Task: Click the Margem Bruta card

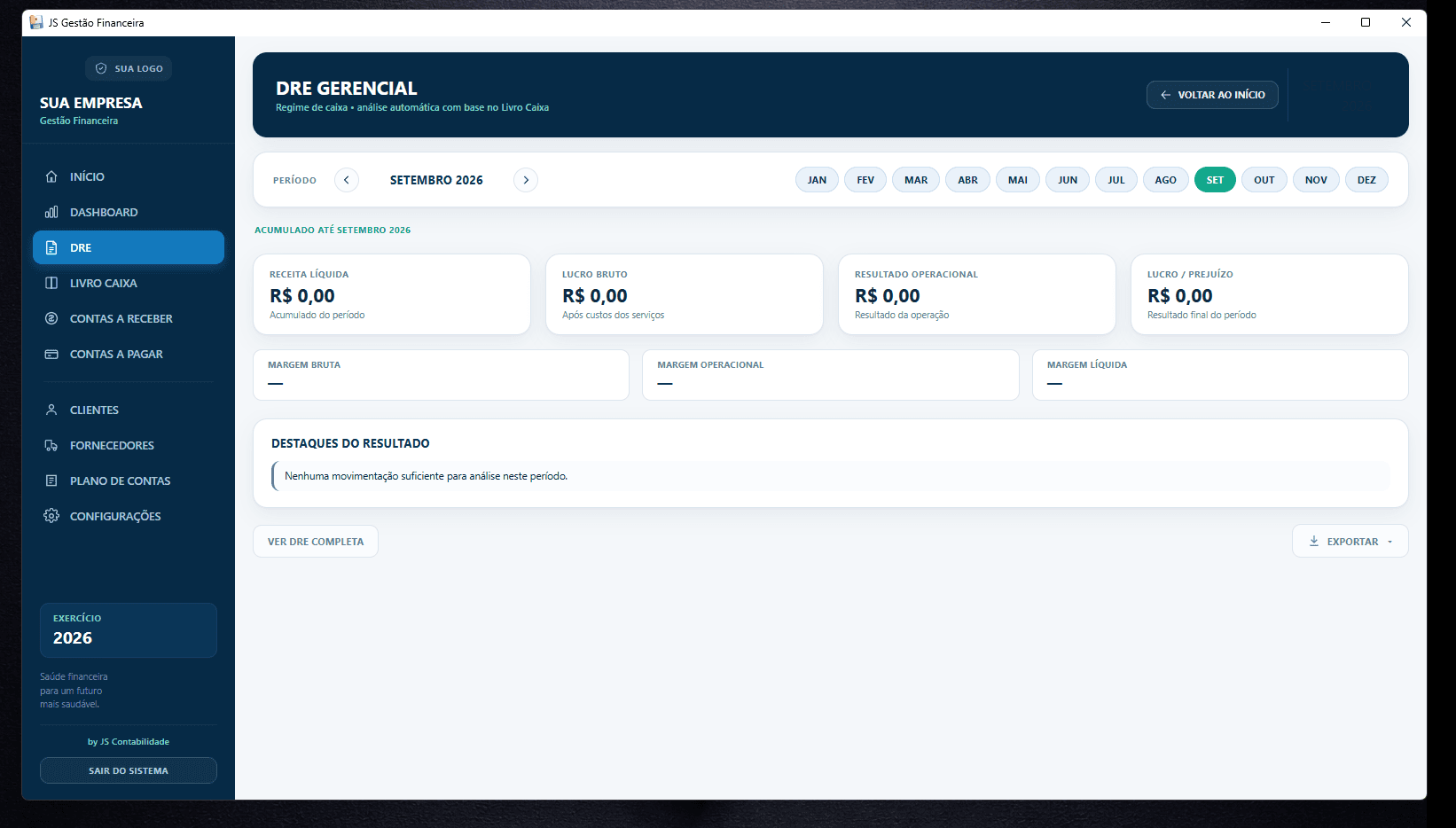Action: pos(442,375)
